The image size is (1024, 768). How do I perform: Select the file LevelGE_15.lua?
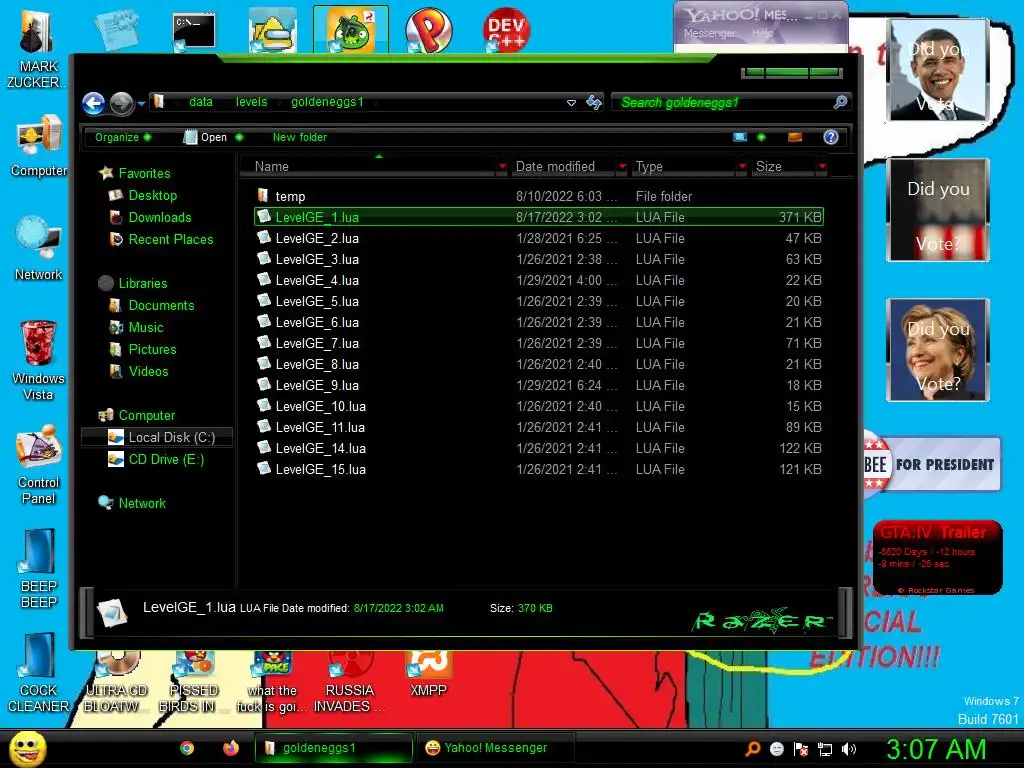point(538,469)
